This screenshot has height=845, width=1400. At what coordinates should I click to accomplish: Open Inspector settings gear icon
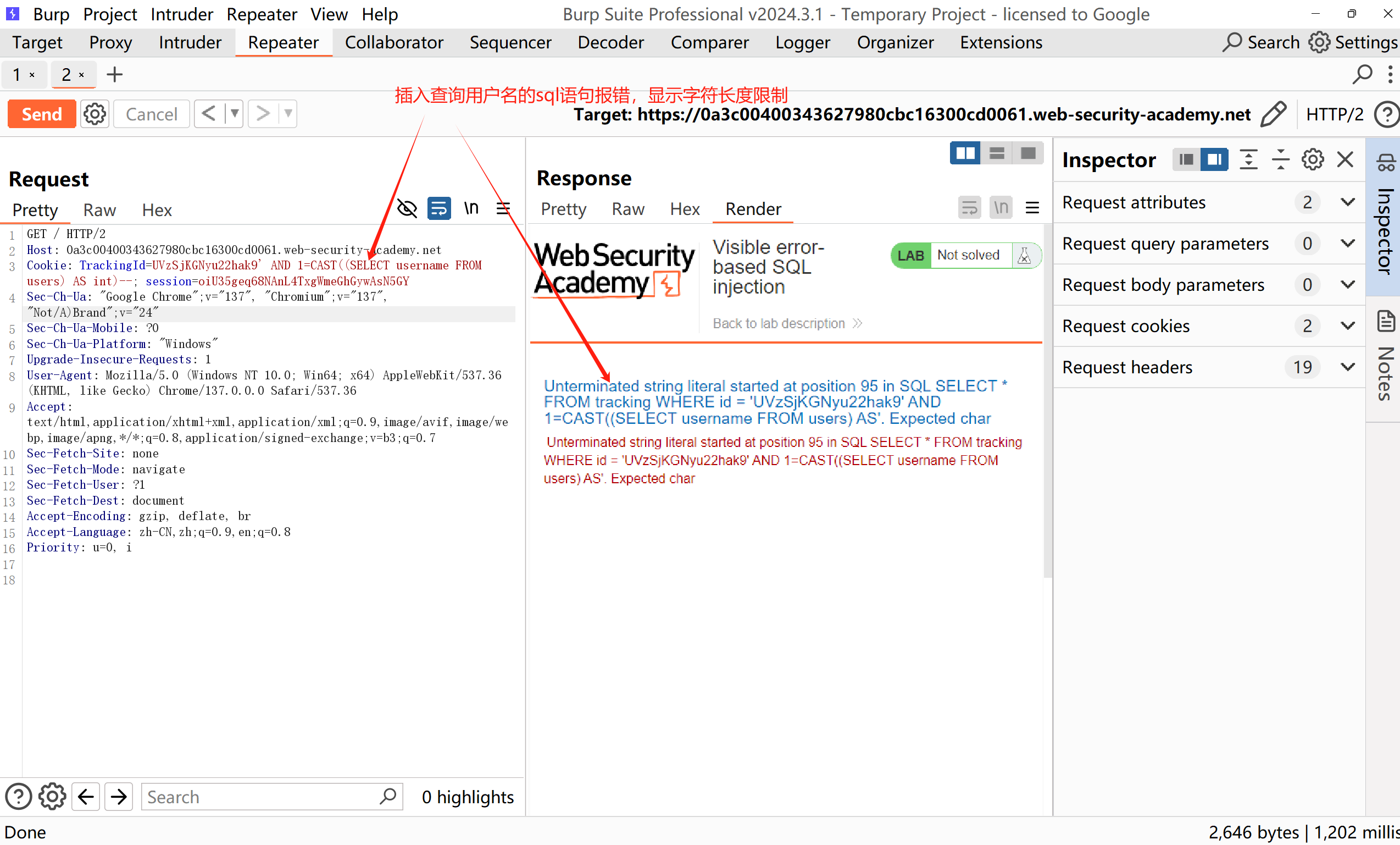click(1313, 160)
